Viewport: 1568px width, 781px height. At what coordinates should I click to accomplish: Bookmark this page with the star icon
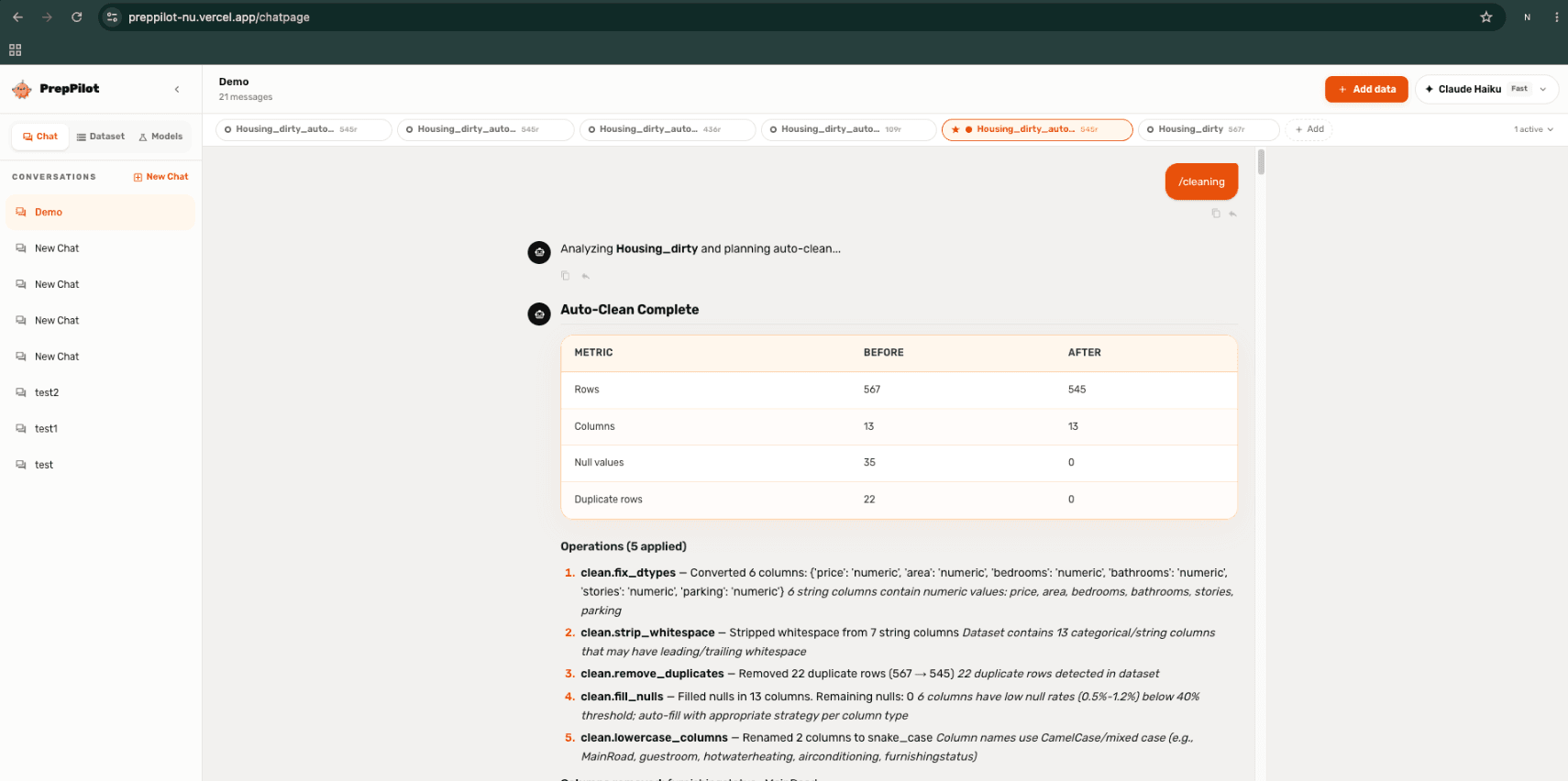(x=1486, y=16)
